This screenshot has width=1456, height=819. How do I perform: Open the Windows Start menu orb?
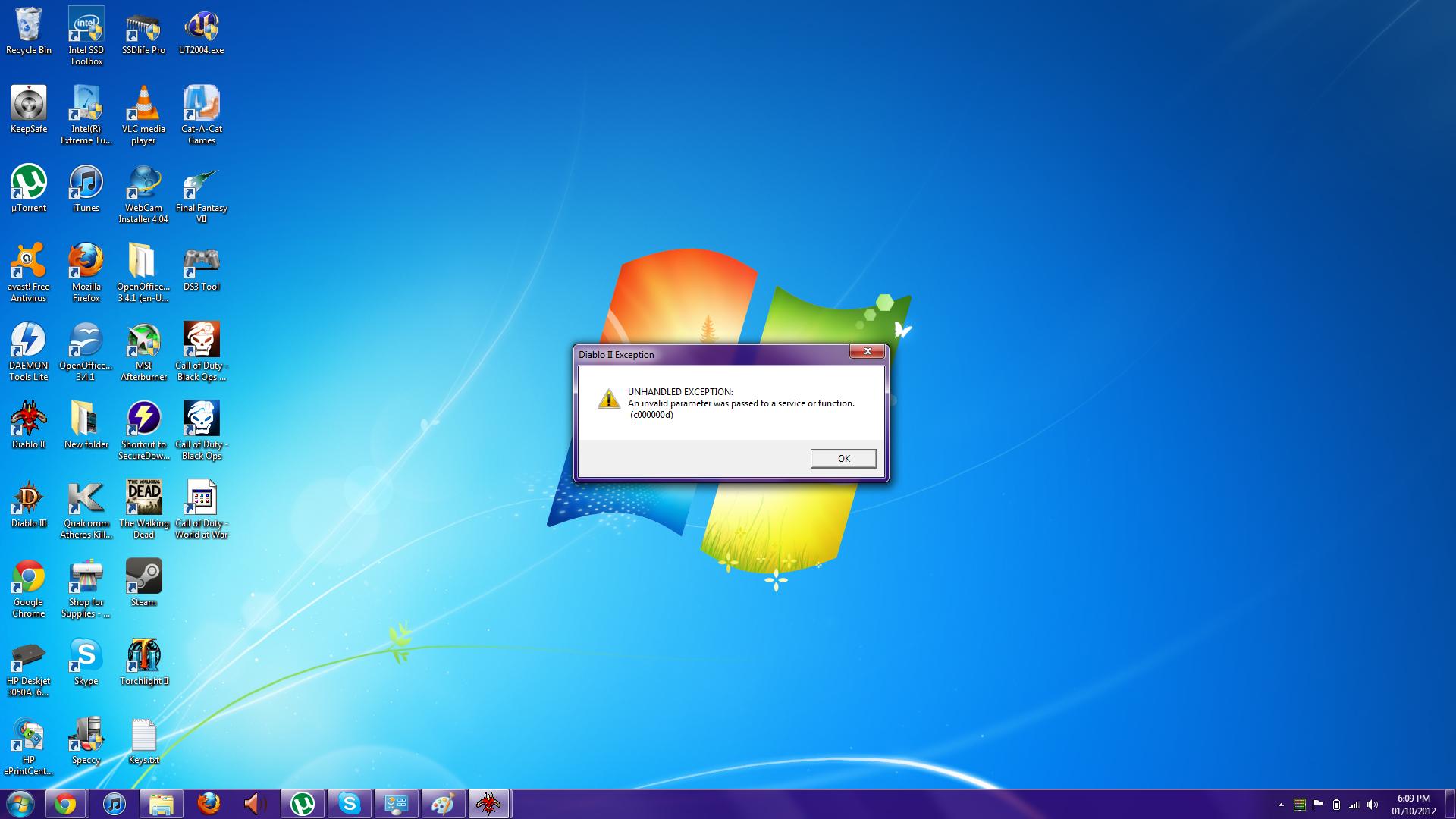tap(20, 804)
